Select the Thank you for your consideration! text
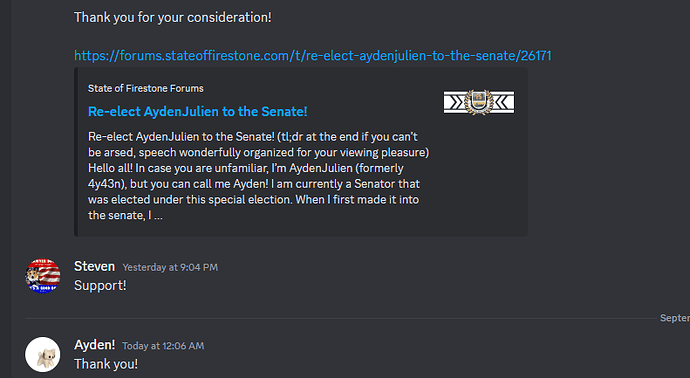 [x=172, y=17]
